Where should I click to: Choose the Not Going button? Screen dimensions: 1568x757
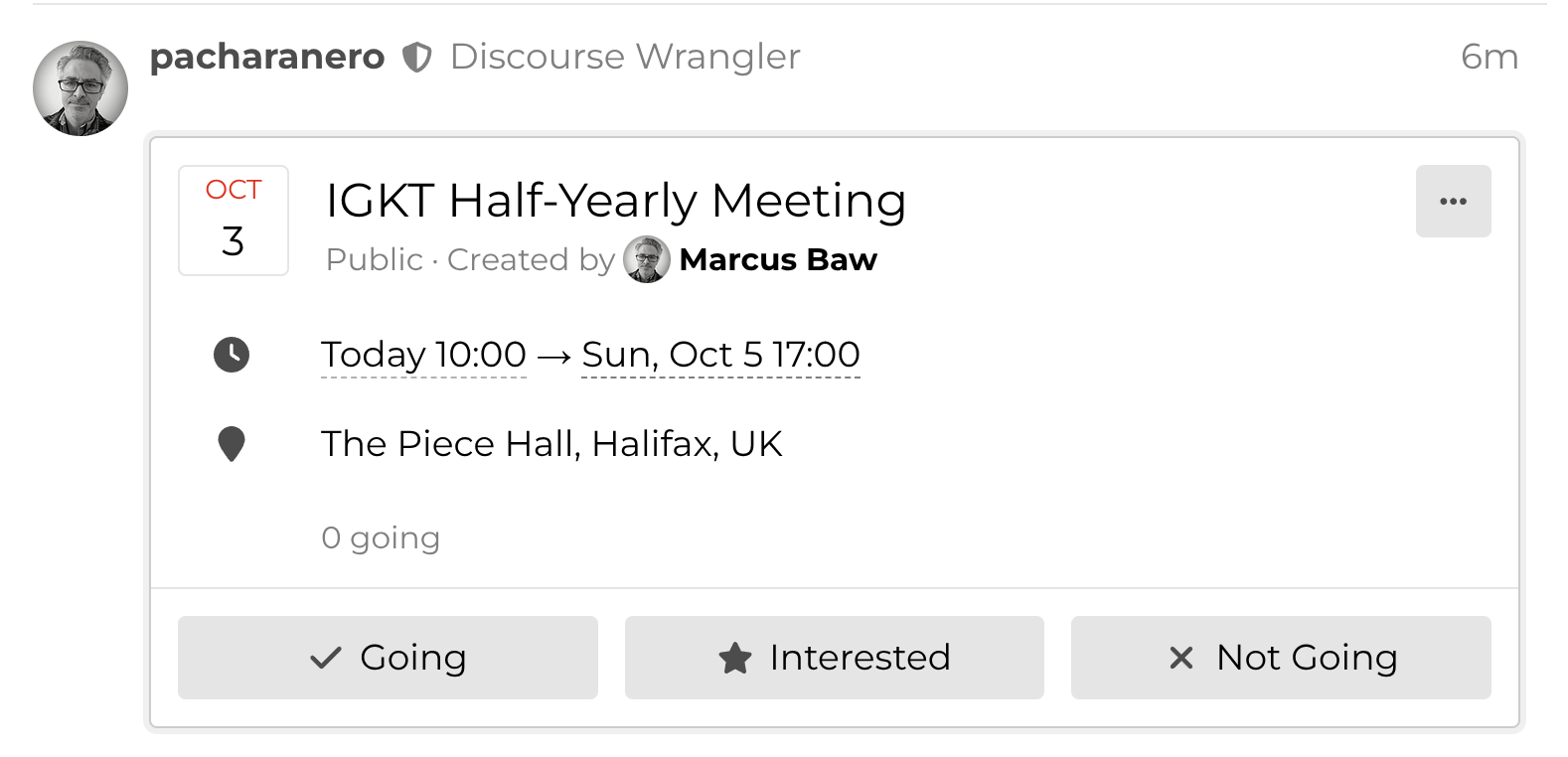1281,658
